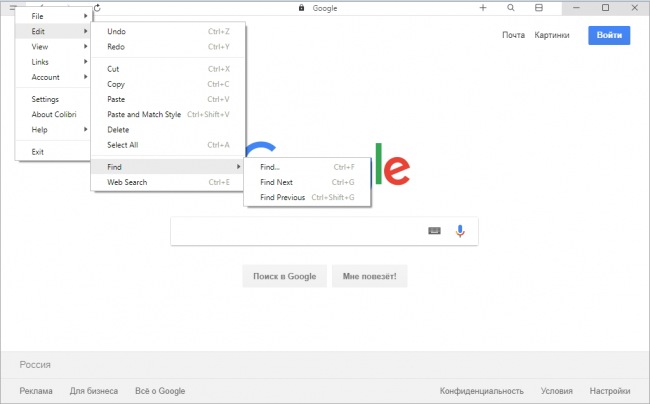Click the panel layout icon in title bar
The width and height of the screenshot is (650, 404).
[x=538, y=8]
